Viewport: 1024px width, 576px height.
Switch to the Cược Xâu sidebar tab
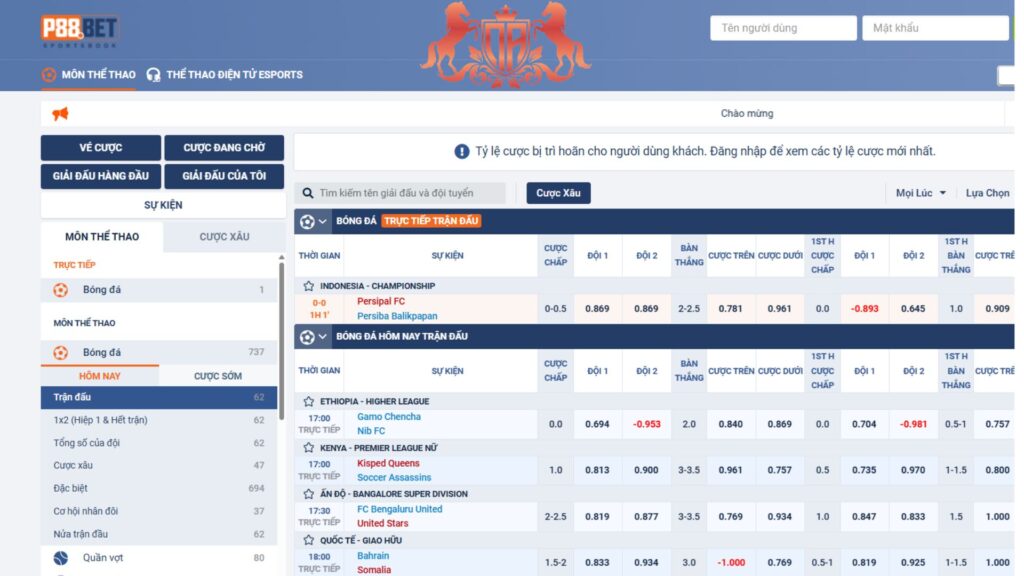point(224,237)
